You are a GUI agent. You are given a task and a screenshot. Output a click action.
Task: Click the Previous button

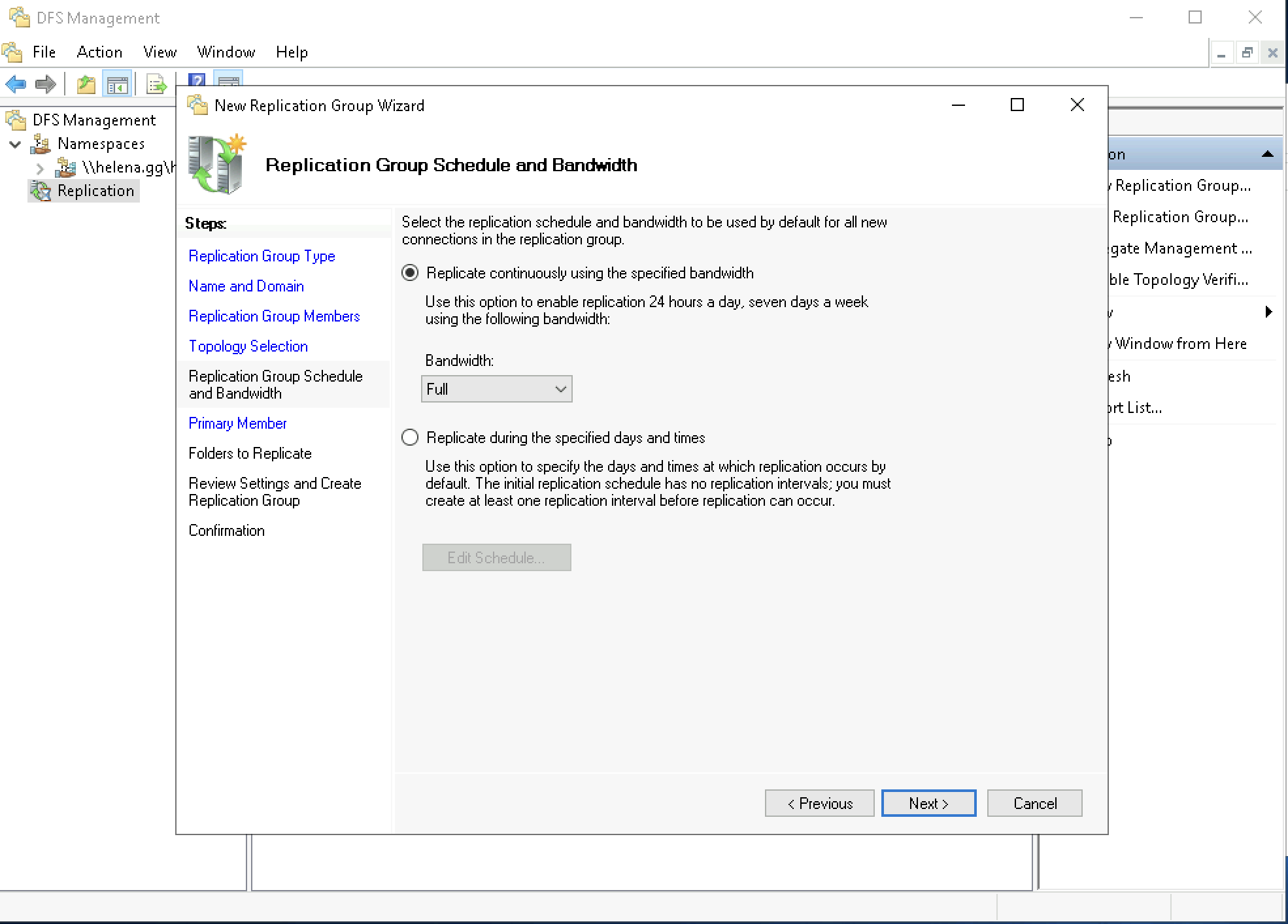pos(819,803)
